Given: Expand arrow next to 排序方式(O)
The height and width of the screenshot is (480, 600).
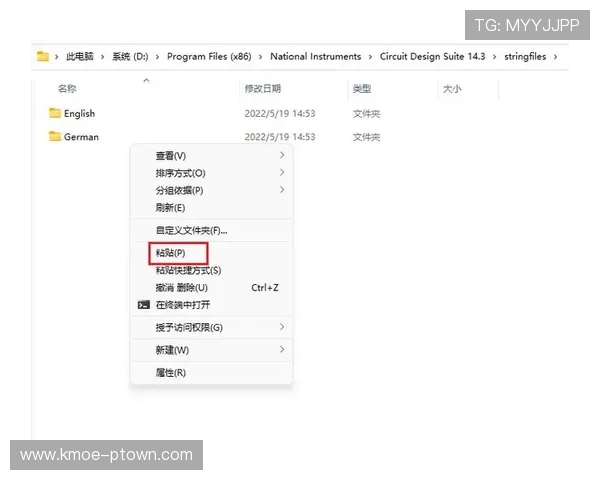Looking at the screenshot, I should tap(282, 172).
